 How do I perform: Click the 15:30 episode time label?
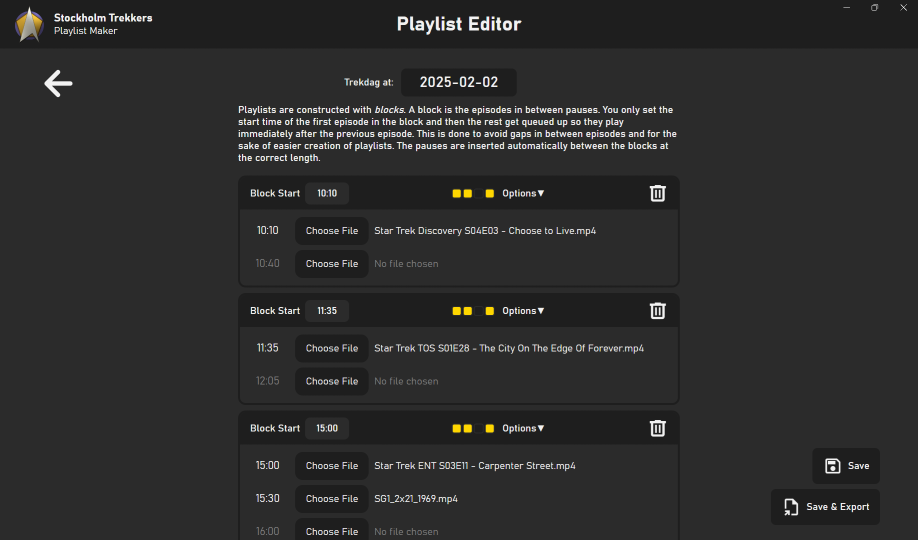pyautogui.click(x=268, y=498)
